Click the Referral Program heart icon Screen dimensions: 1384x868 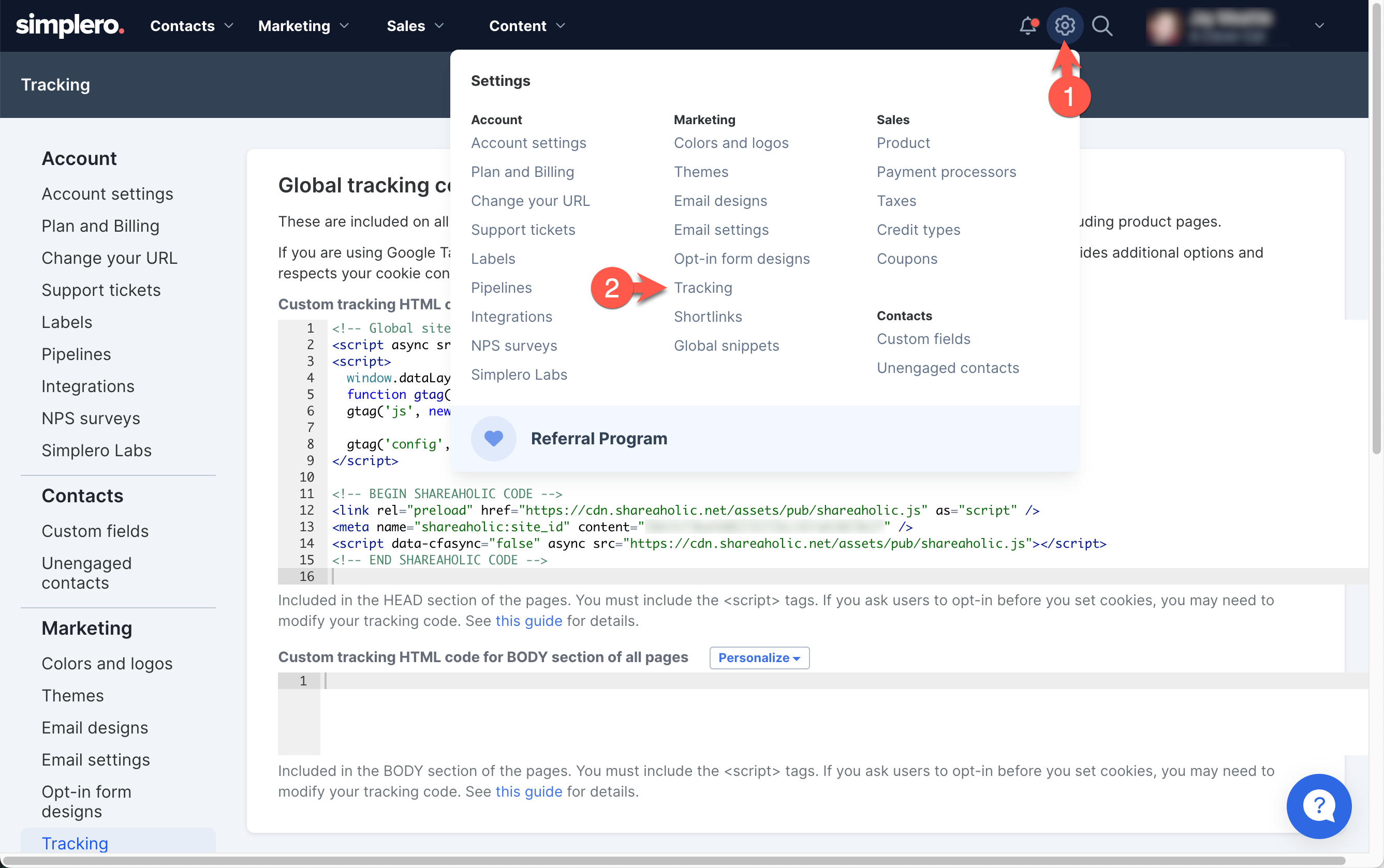(493, 438)
